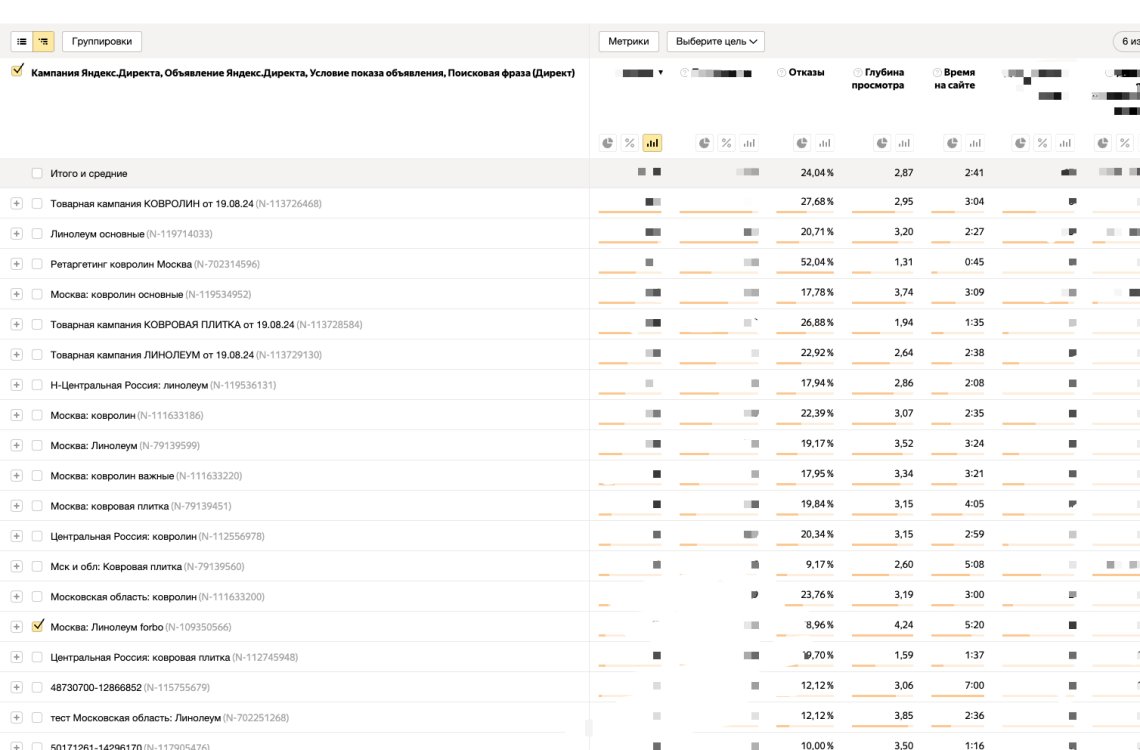This screenshot has height=750, width=1140.
Task: Open help icon next to Глубина просмотра
Action: [x=858, y=73]
